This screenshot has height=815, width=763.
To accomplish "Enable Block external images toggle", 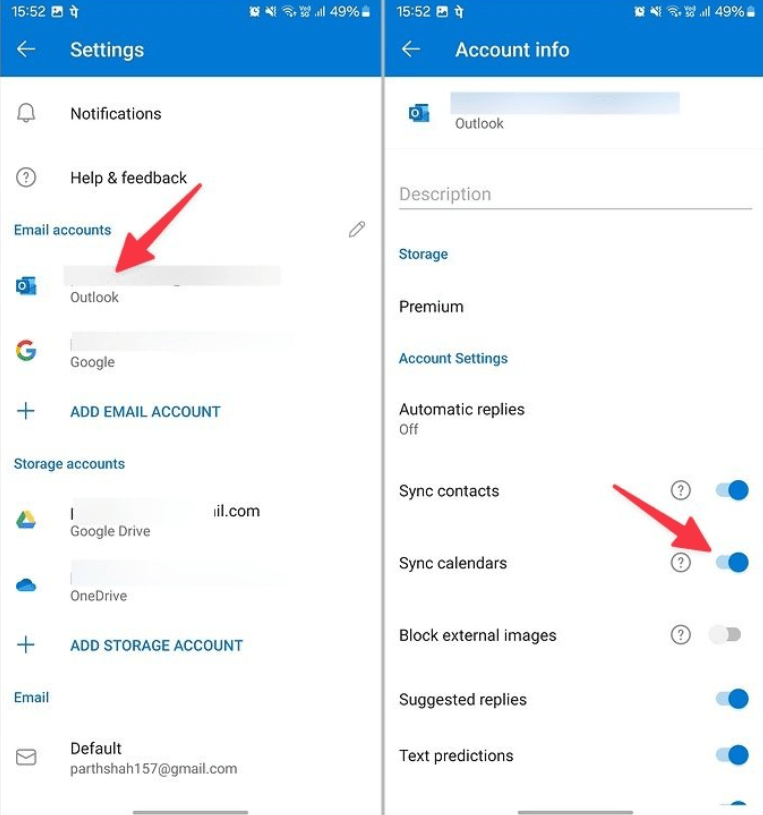I will click(x=725, y=634).
